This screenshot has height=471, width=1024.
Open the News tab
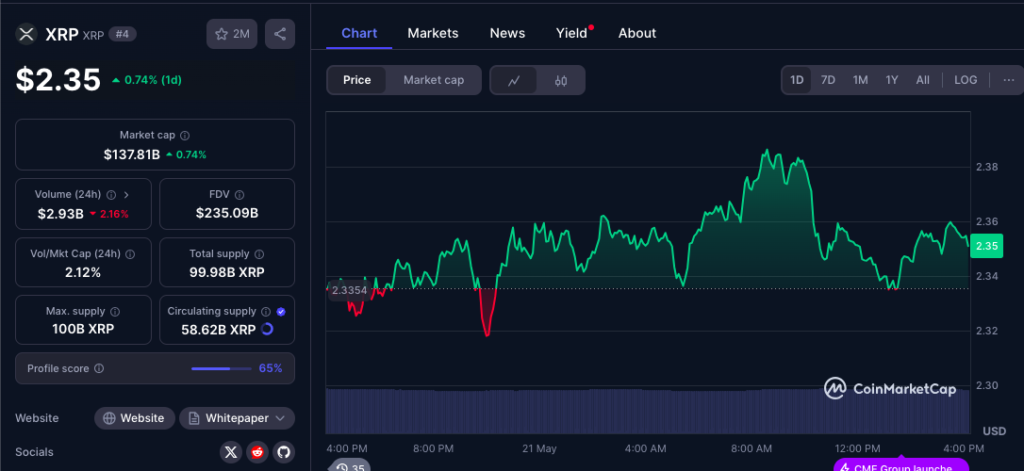[x=507, y=33]
